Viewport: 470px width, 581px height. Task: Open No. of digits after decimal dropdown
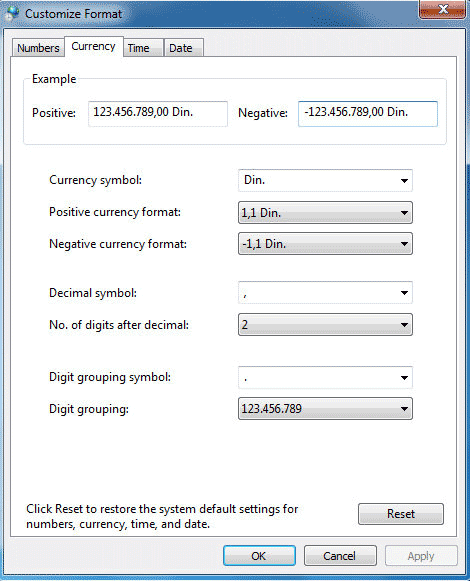point(325,325)
